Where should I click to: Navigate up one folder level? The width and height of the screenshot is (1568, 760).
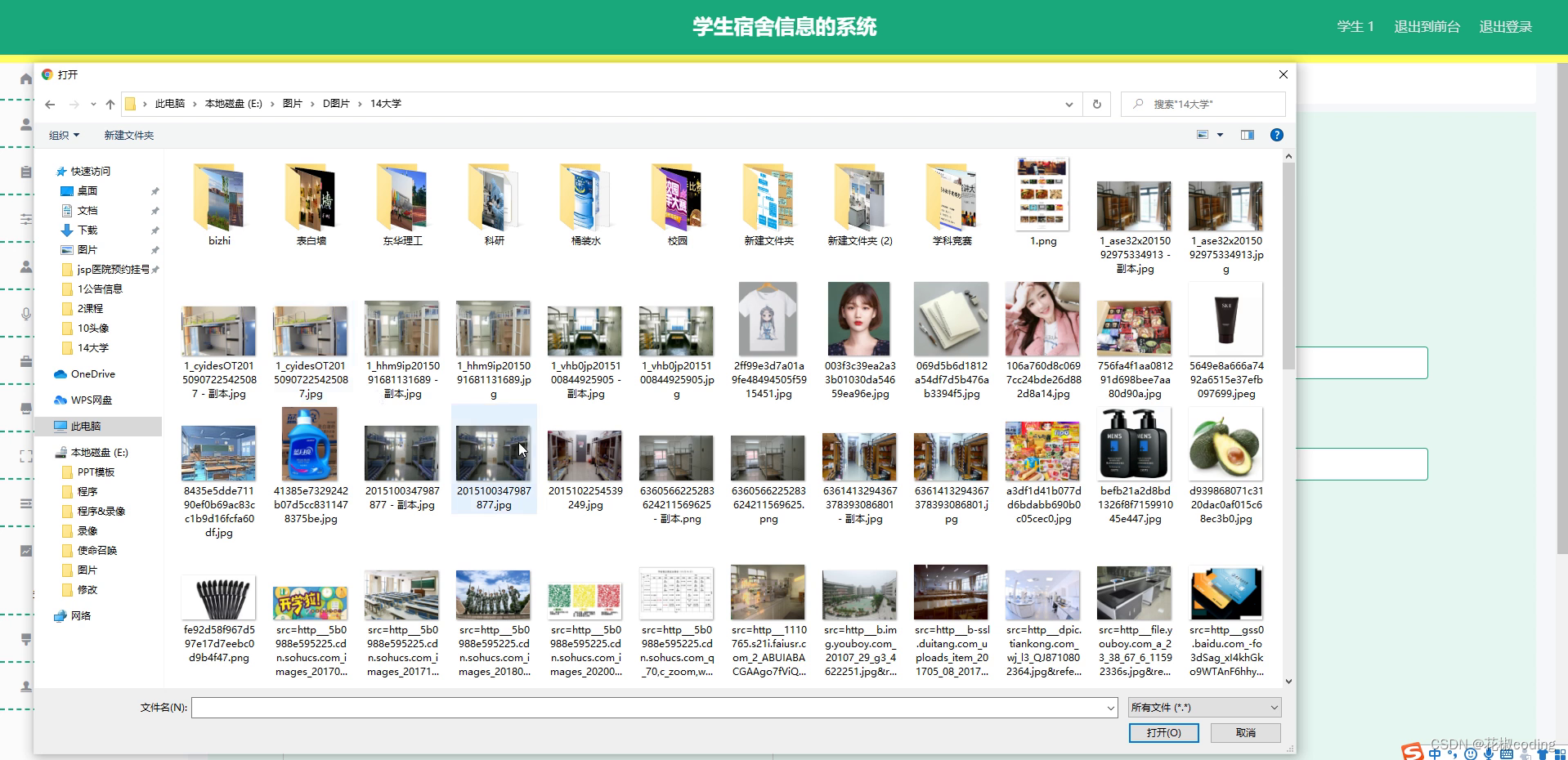click(x=110, y=104)
